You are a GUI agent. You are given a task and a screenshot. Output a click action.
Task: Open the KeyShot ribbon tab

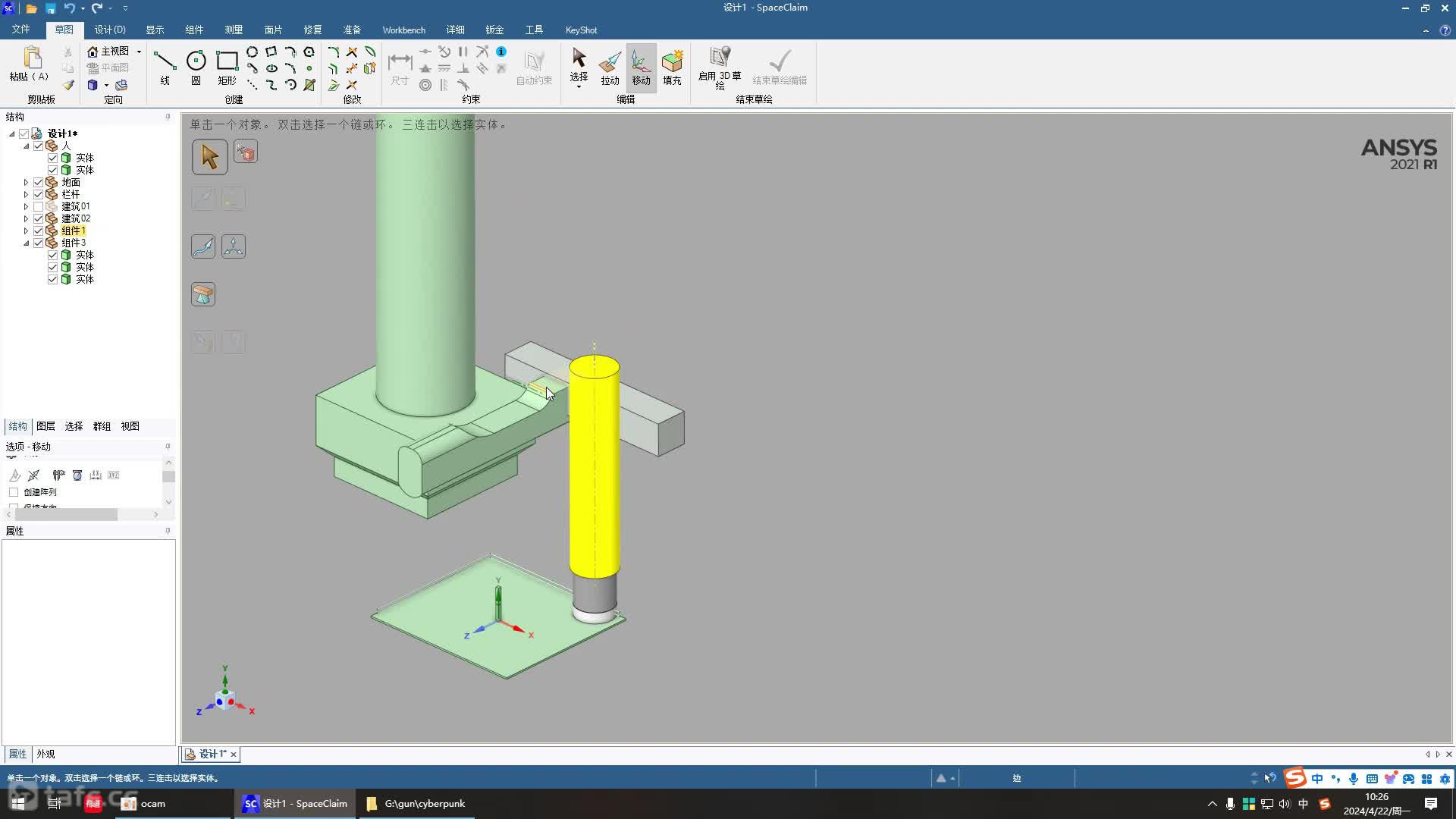[x=581, y=30]
